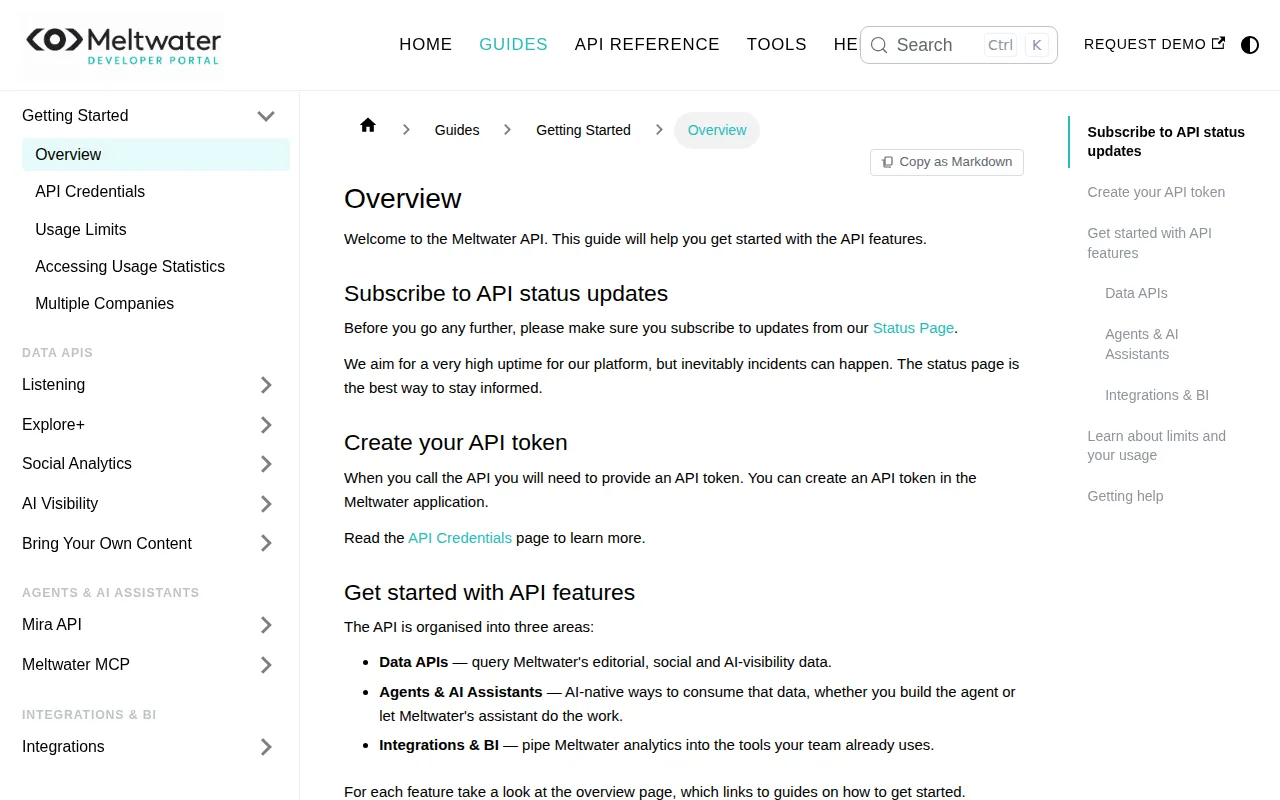Open the API Credentials inline link

click(460, 538)
